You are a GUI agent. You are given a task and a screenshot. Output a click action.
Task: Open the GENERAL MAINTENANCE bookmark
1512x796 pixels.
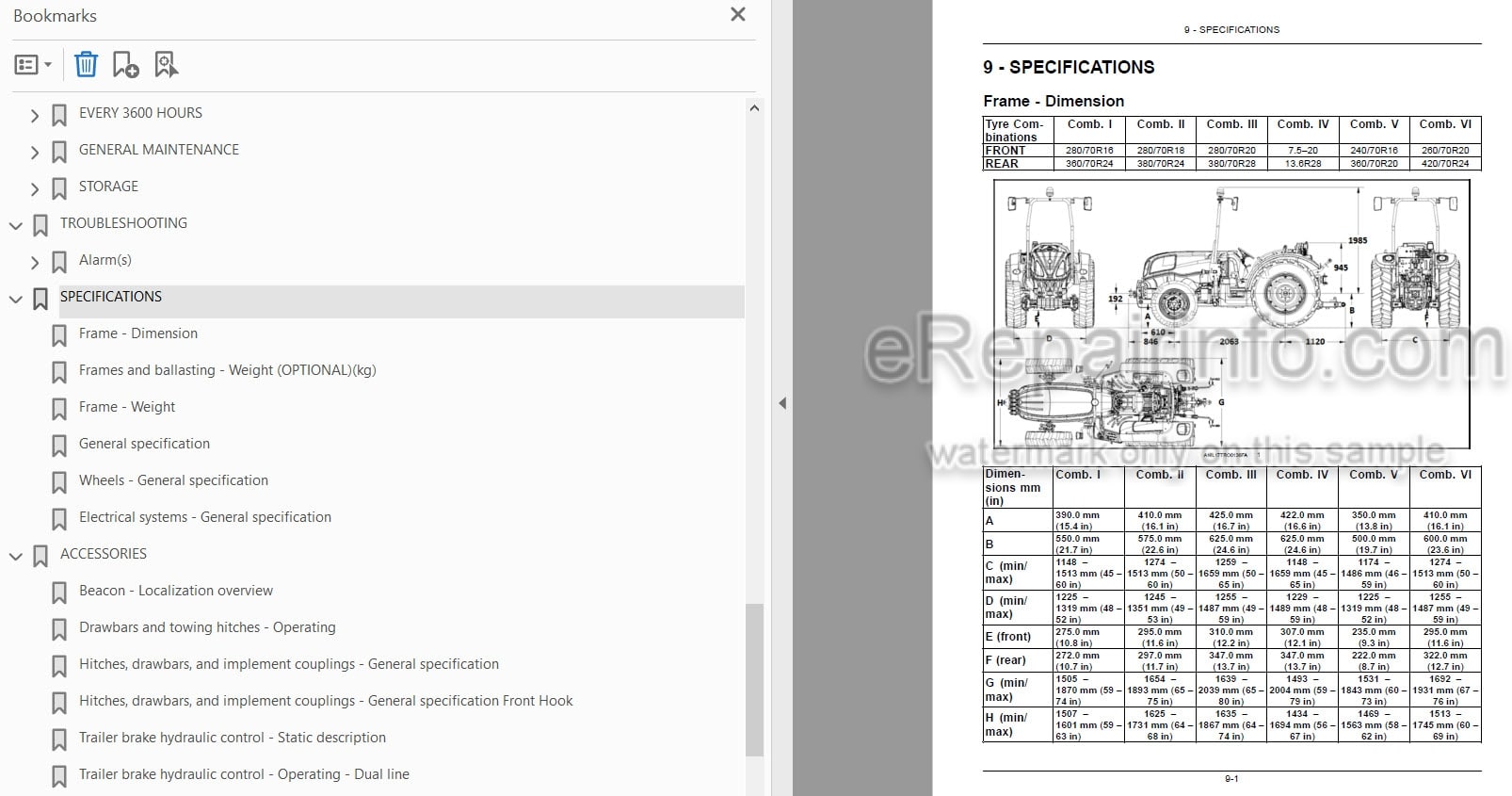[x=159, y=150]
